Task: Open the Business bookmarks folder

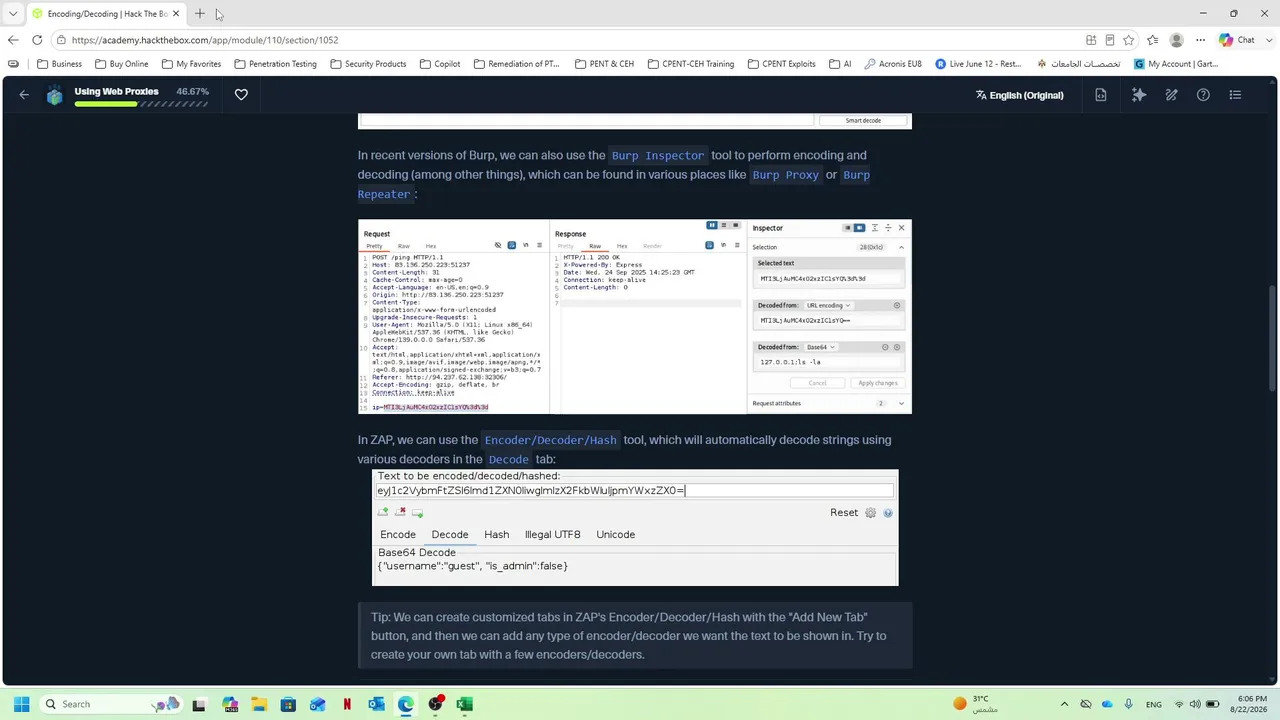Action: (x=59, y=64)
